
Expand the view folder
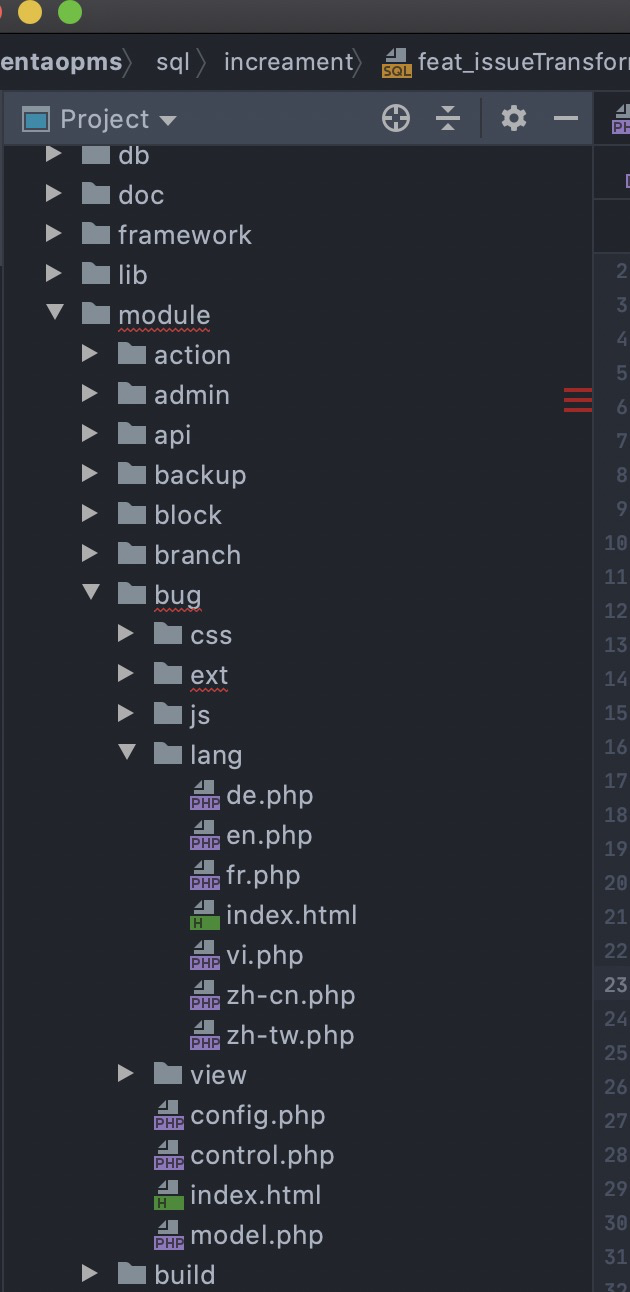click(x=126, y=1075)
